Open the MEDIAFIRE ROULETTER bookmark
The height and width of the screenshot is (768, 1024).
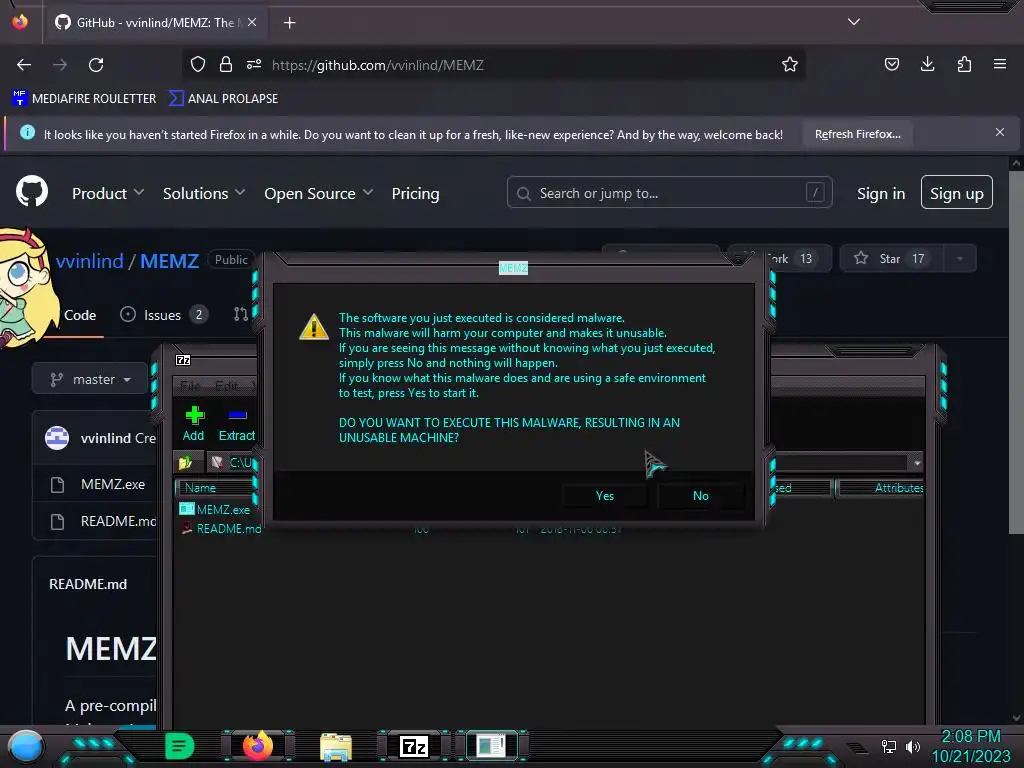pyautogui.click(x=84, y=99)
